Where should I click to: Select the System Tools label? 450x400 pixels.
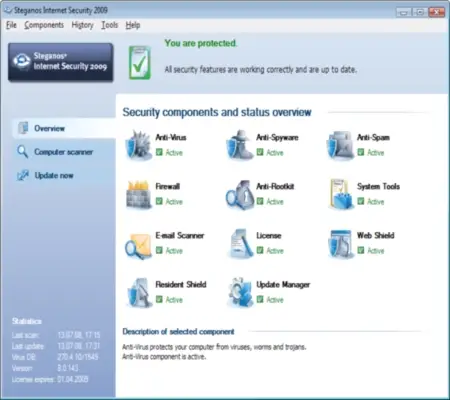click(x=378, y=186)
